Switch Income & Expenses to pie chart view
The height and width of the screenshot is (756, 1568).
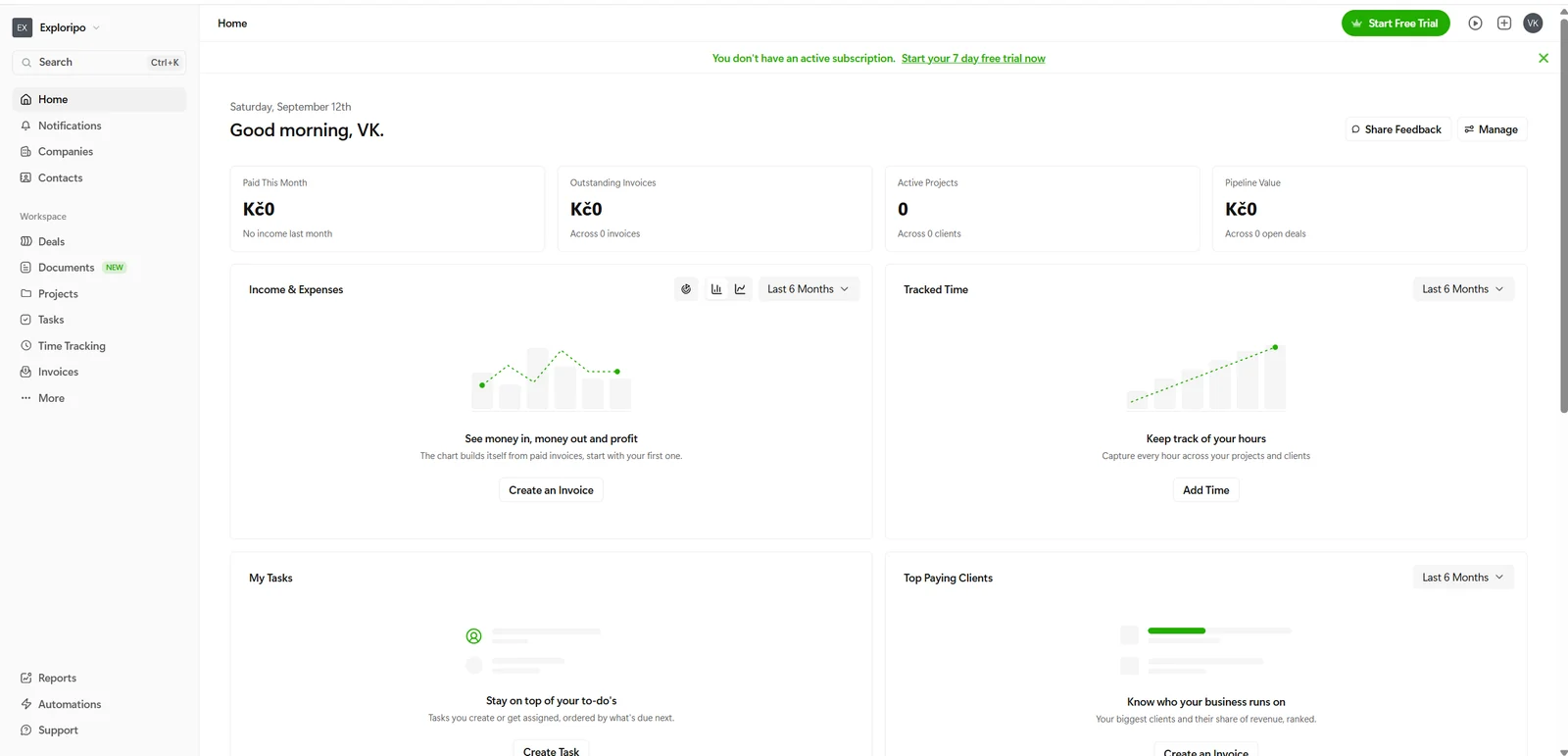686,289
